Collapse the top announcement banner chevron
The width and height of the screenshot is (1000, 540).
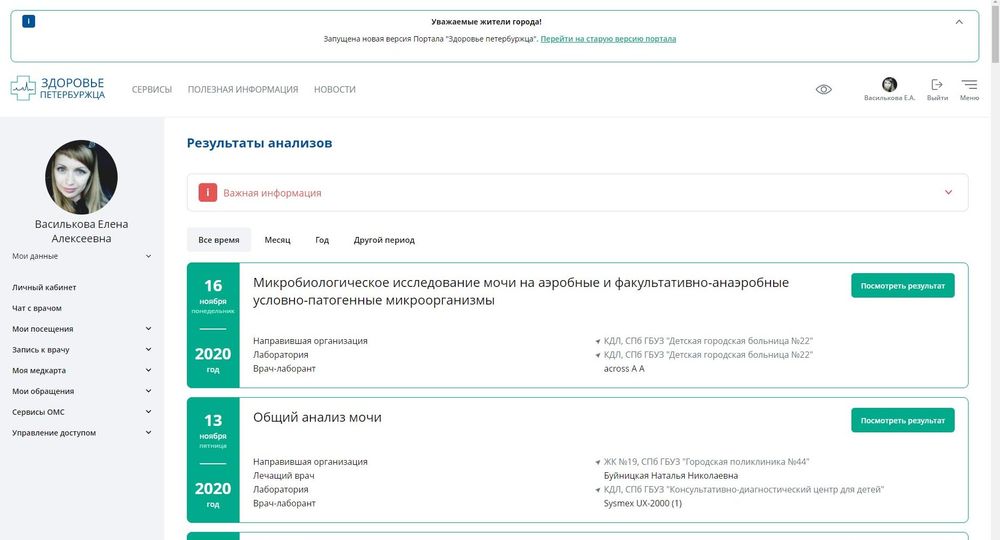959,21
